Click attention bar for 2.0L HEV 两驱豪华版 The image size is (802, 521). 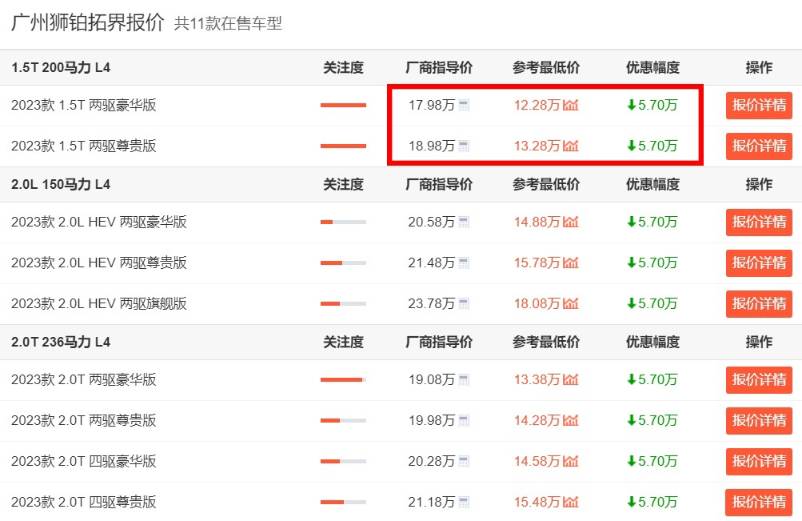[343, 222]
